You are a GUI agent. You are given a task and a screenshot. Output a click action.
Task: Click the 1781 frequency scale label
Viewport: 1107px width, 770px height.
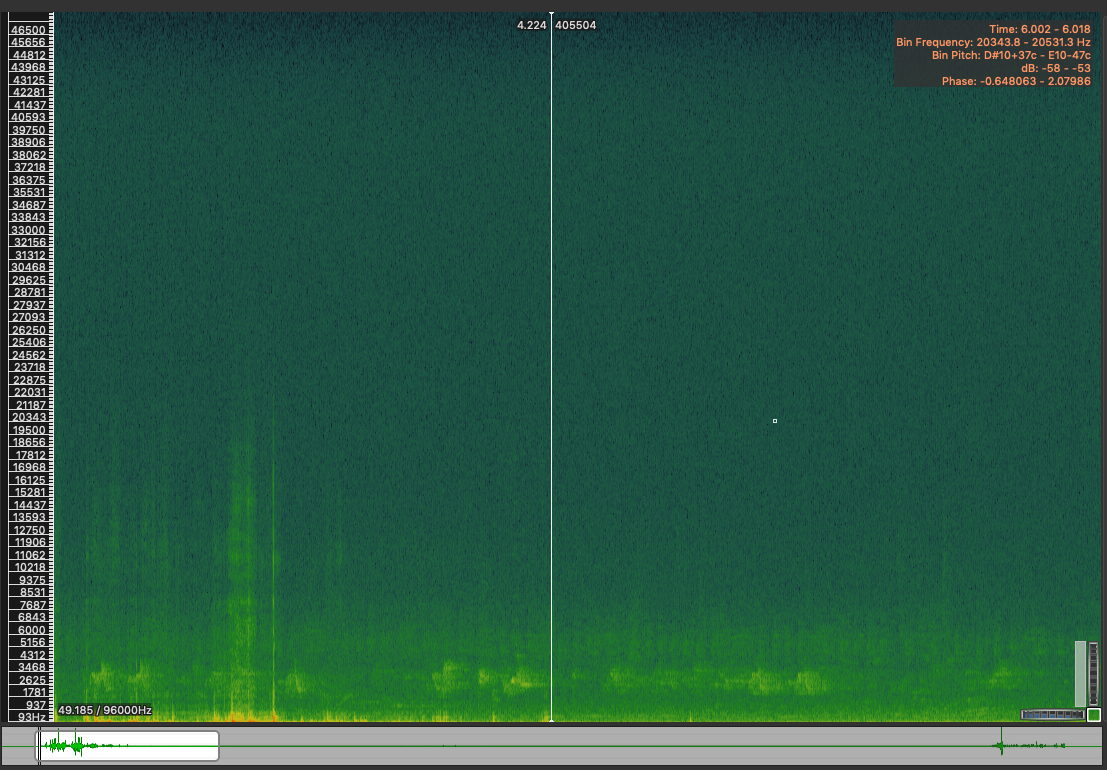(x=32, y=692)
